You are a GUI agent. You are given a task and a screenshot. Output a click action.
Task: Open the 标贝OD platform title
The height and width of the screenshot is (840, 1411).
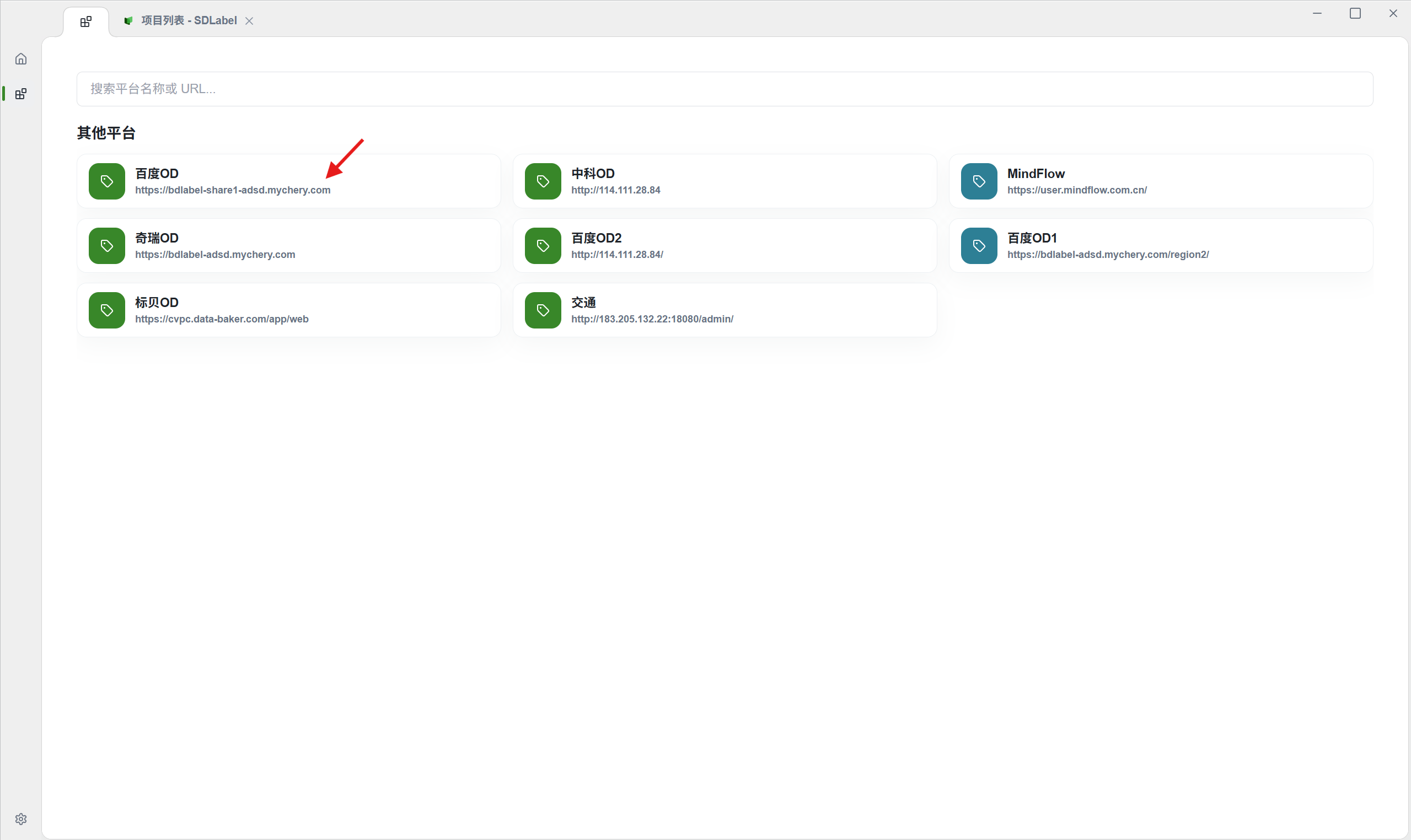coord(157,302)
